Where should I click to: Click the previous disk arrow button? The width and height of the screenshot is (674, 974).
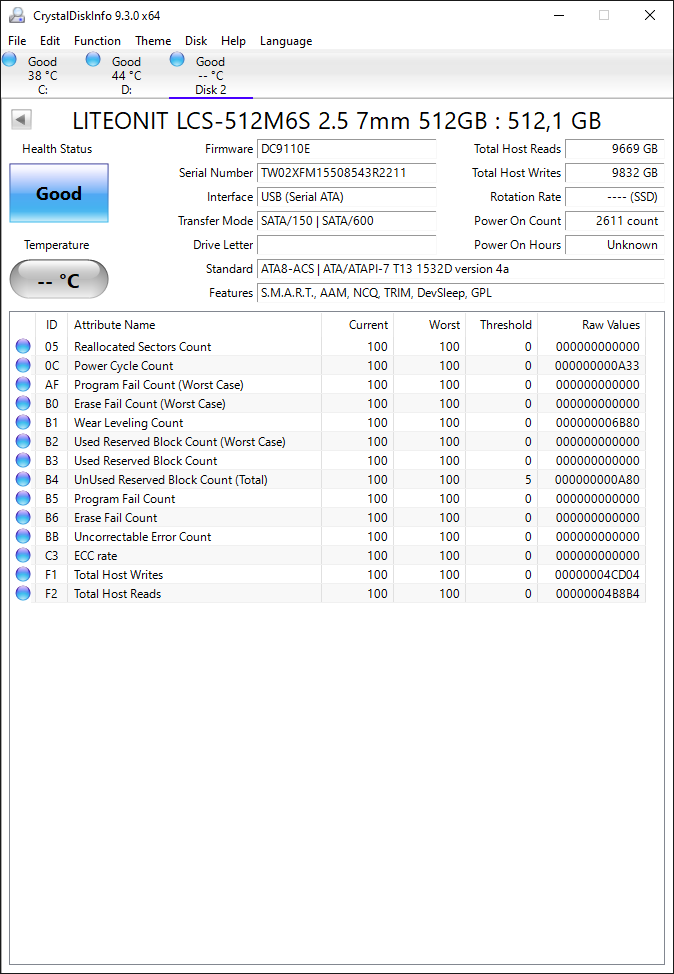pyautogui.click(x=22, y=120)
